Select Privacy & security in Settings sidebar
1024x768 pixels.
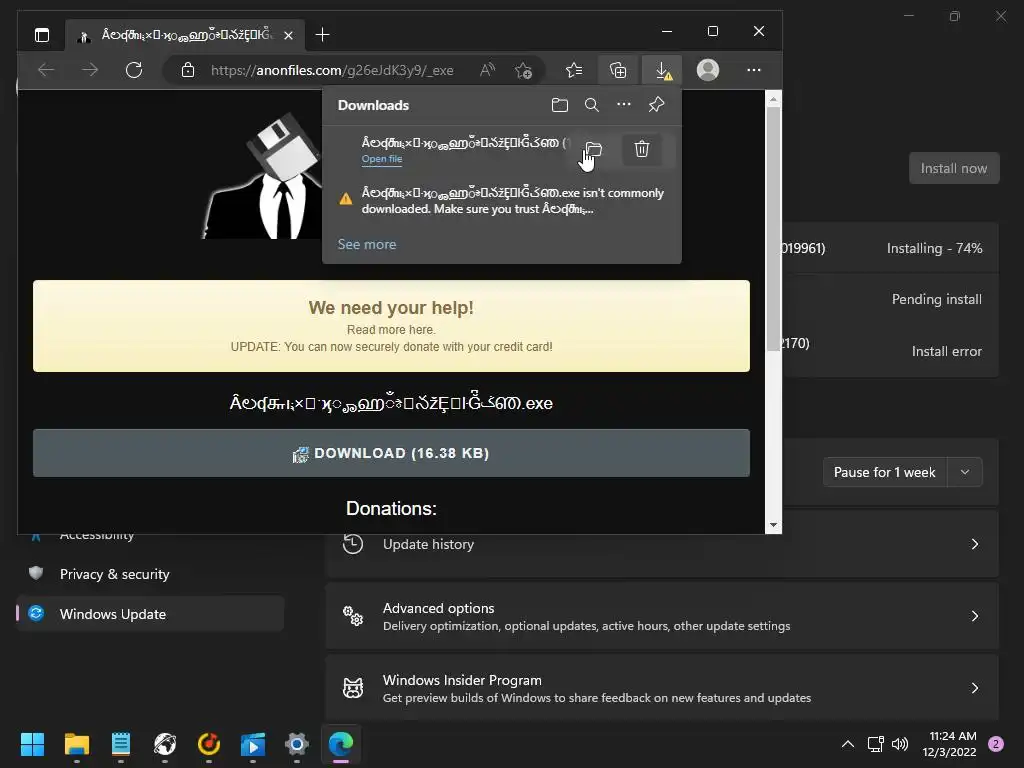click(150, 574)
